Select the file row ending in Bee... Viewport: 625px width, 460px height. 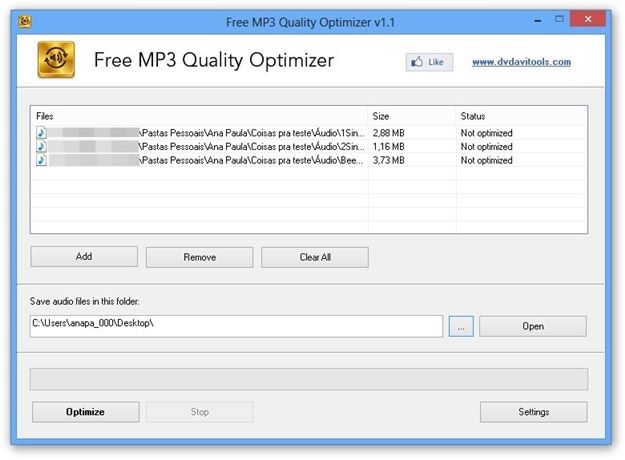pos(309,160)
